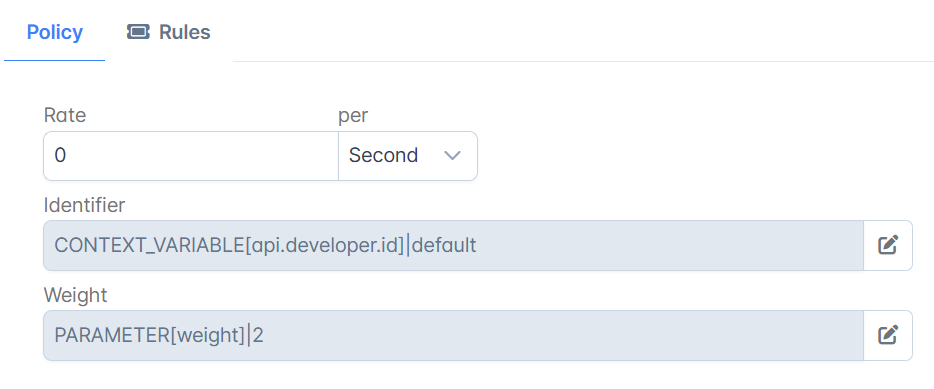Click the default fallback in Identifier
Viewport: 934px width, 389px height.
444,245
